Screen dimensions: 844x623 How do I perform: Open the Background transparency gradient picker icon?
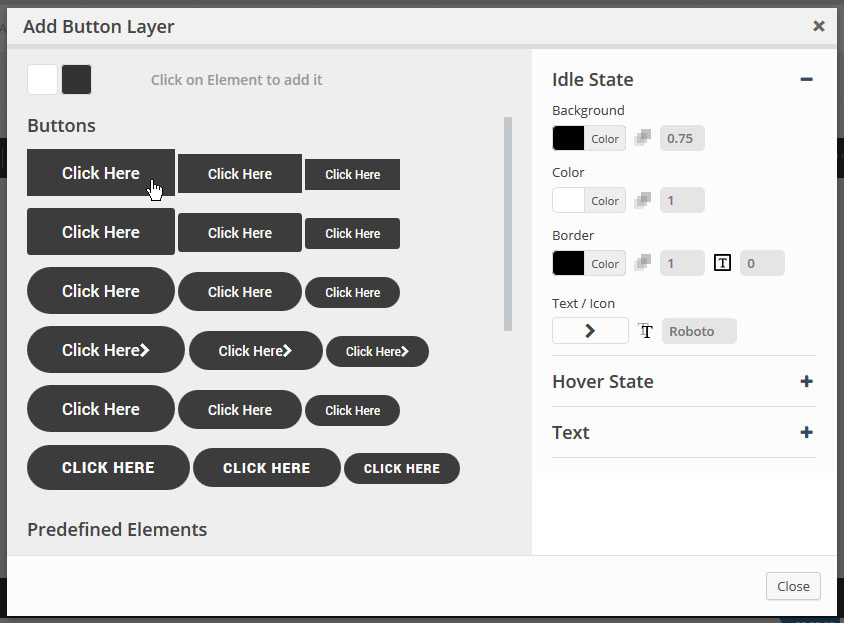(643, 137)
